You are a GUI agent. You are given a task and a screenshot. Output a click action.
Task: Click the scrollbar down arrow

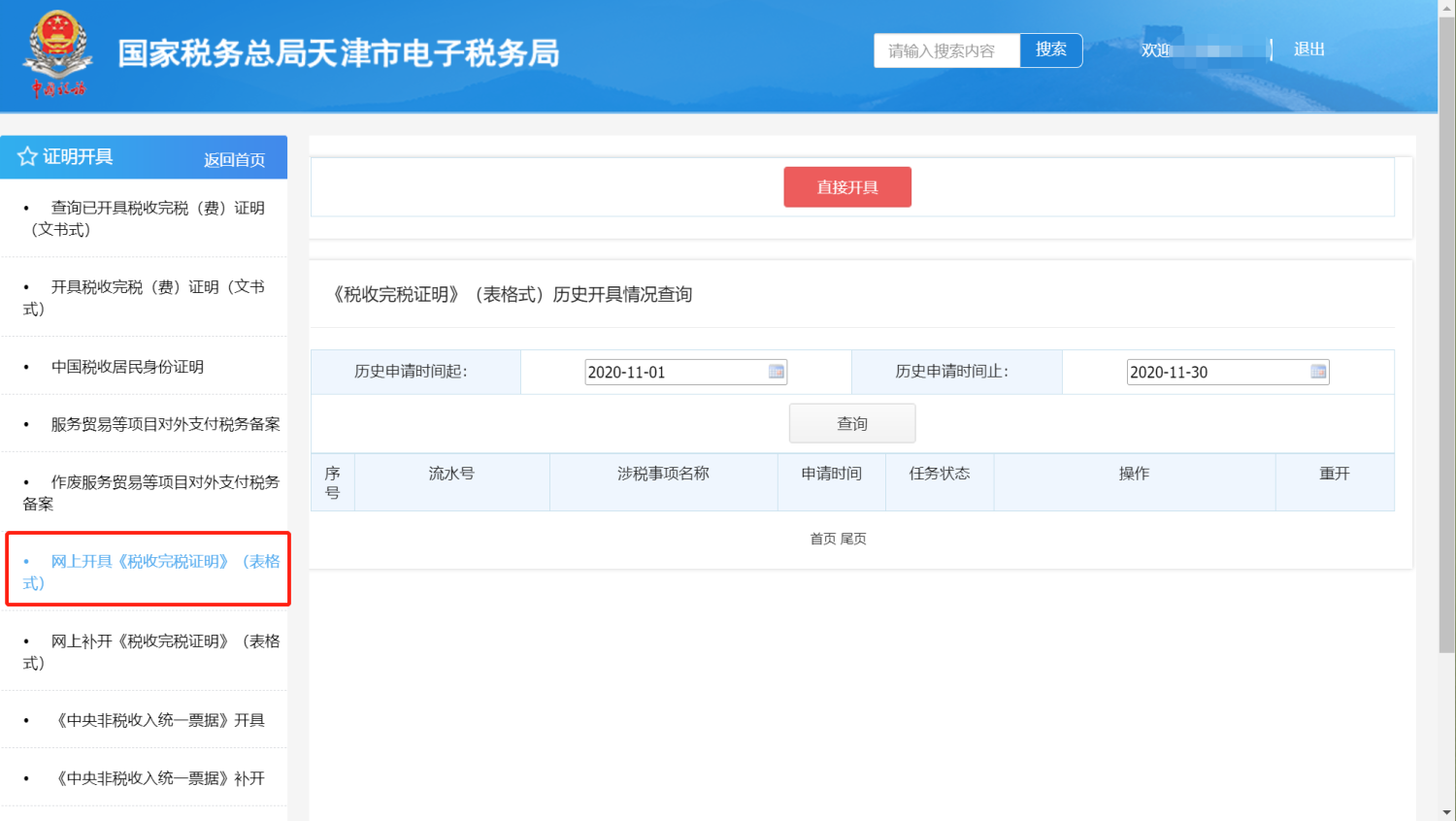[1447, 812]
